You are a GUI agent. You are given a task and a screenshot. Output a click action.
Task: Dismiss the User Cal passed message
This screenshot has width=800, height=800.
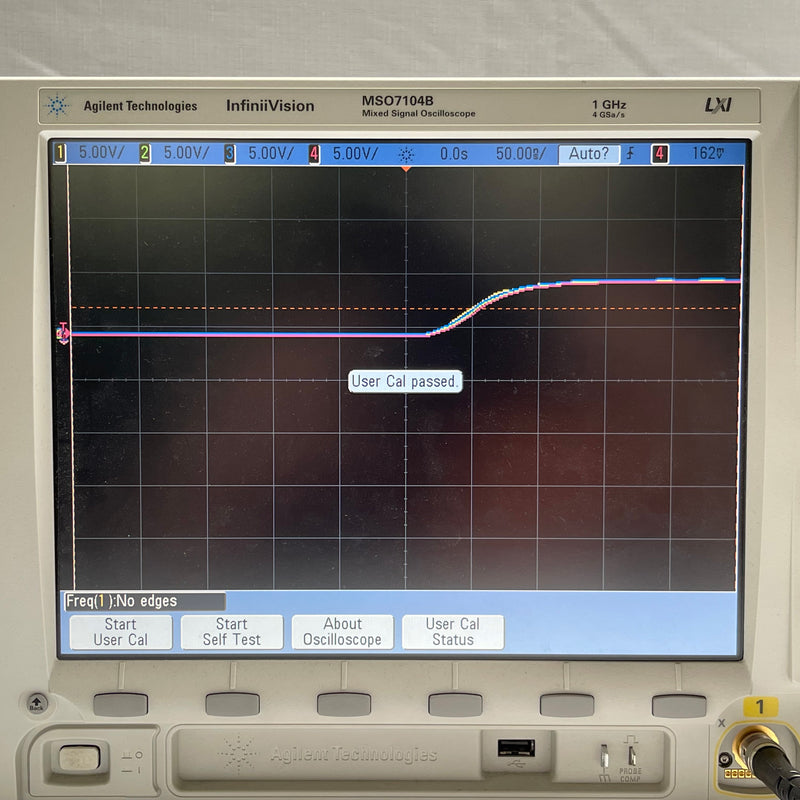click(x=404, y=381)
